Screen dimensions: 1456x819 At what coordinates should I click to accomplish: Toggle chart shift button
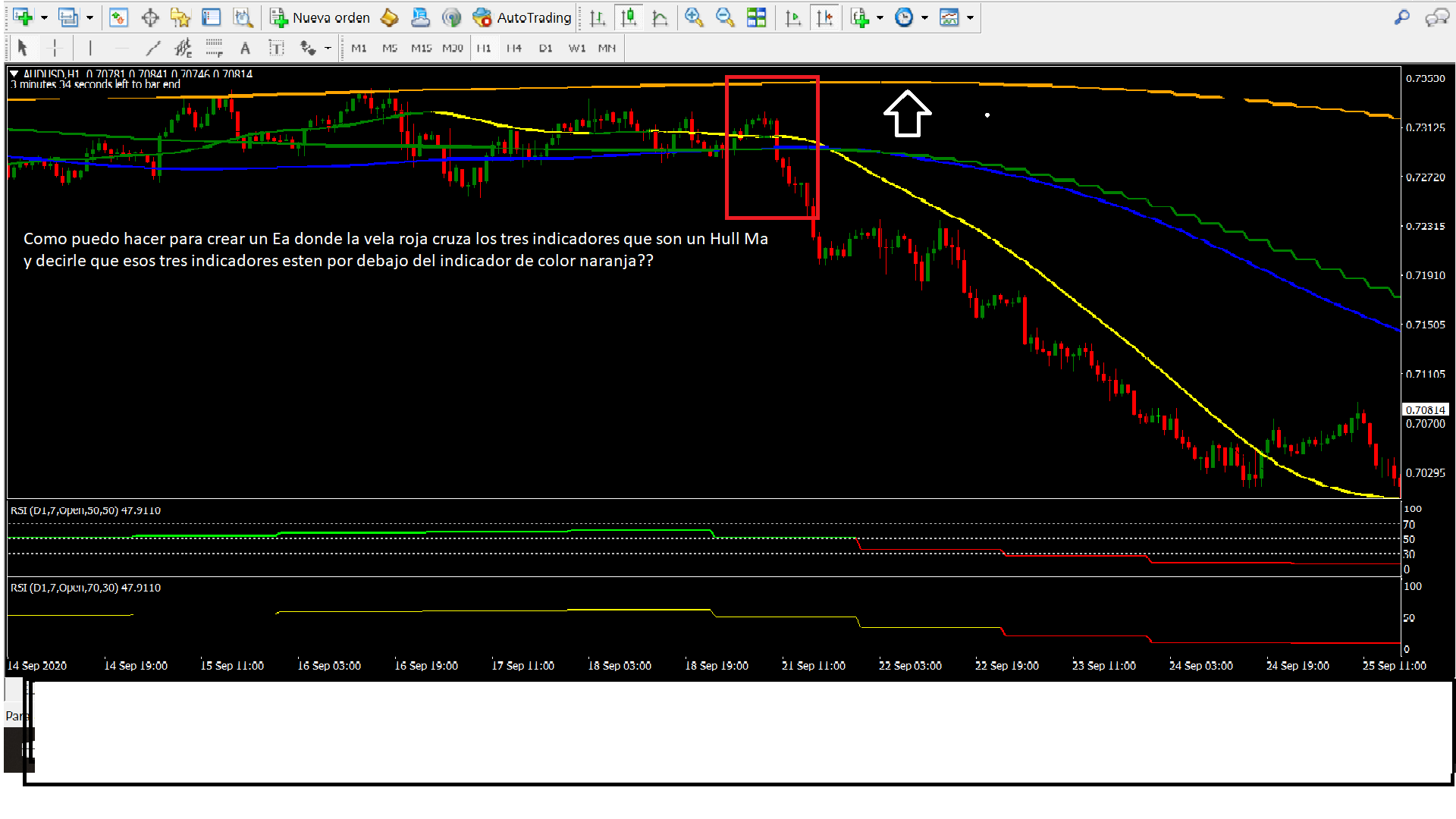[824, 17]
